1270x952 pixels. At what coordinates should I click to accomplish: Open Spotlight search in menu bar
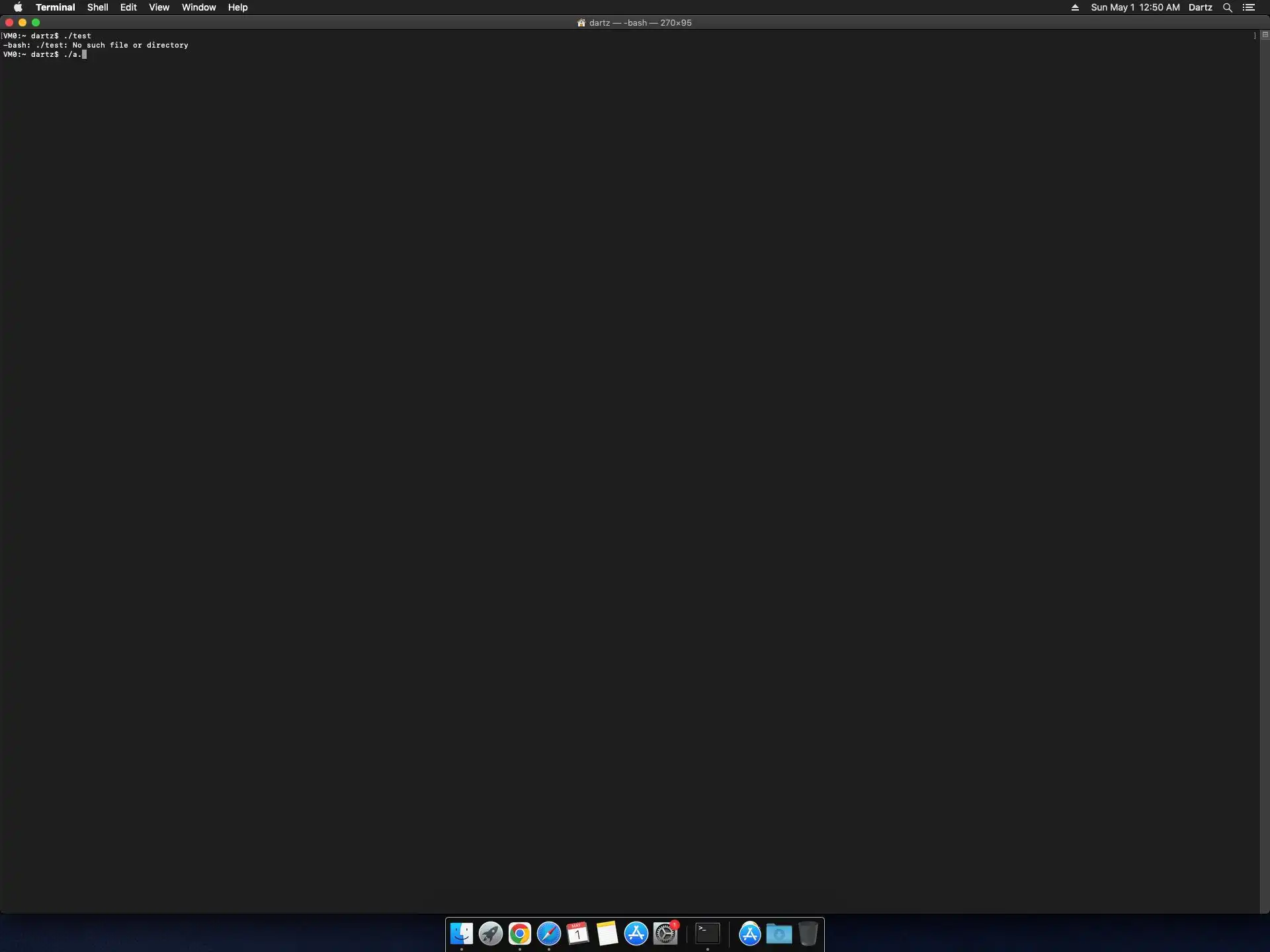(1227, 7)
